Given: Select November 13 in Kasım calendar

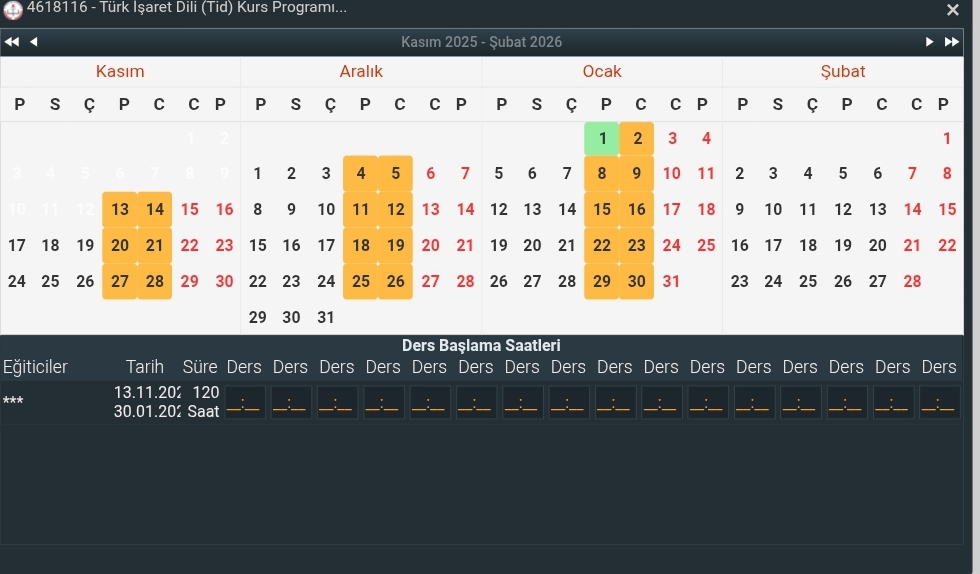Looking at the screenshot, I should [119, 209].
